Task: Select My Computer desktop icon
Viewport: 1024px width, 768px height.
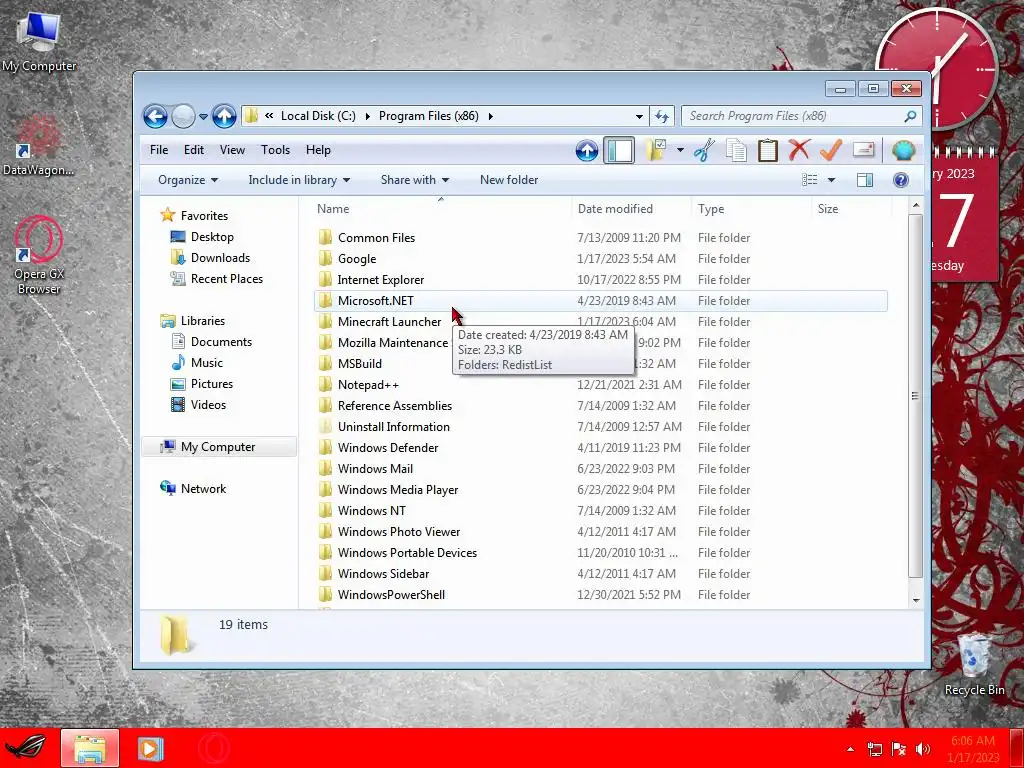Action: pos(39,40)
